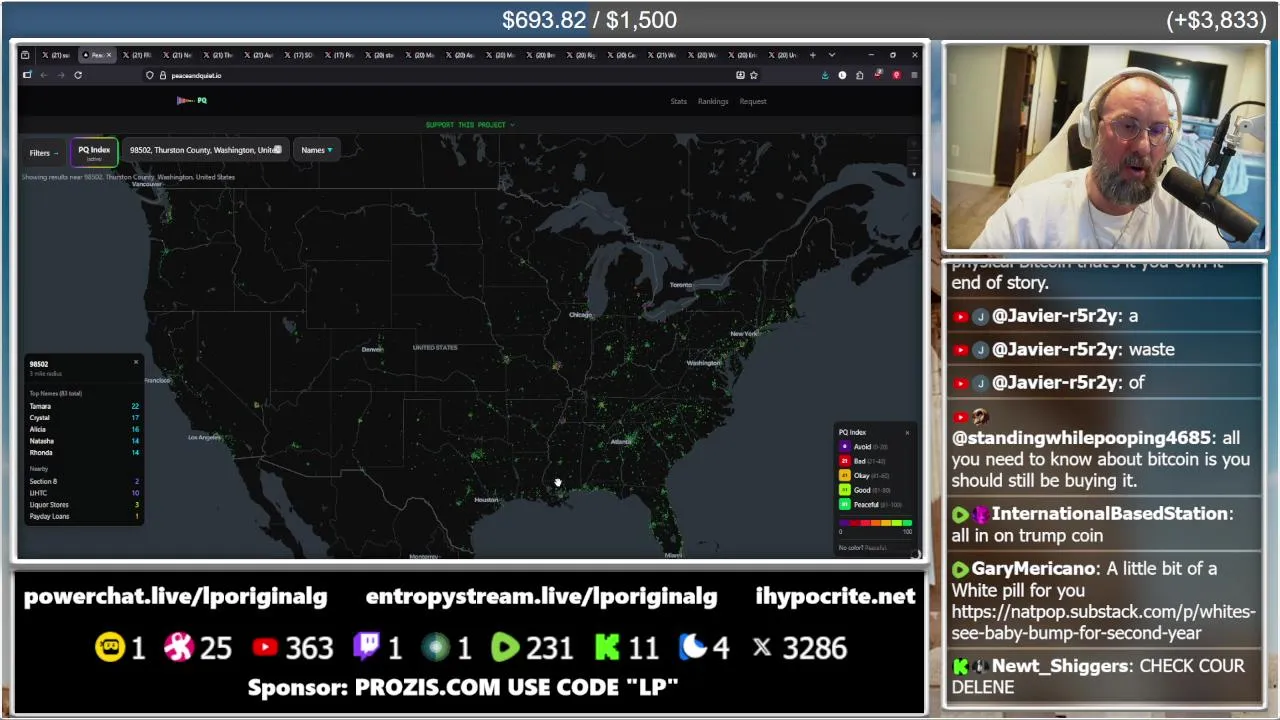Switch to the last X browser tab
This screenshot has width=1280, height=720.
[783, 55]
